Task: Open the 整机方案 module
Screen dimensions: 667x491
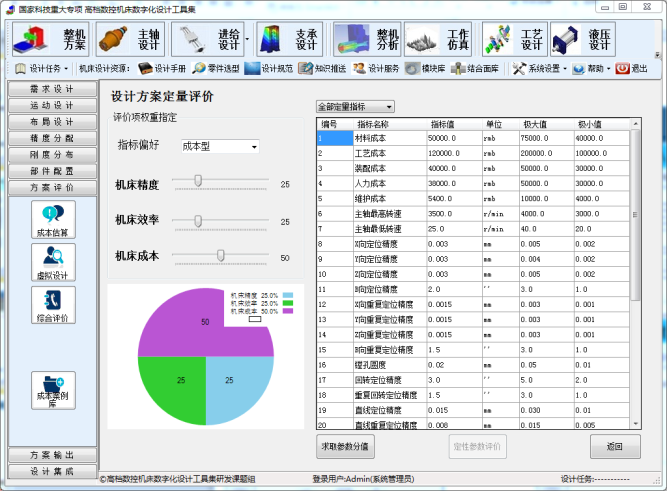Action: coord(50,39)
